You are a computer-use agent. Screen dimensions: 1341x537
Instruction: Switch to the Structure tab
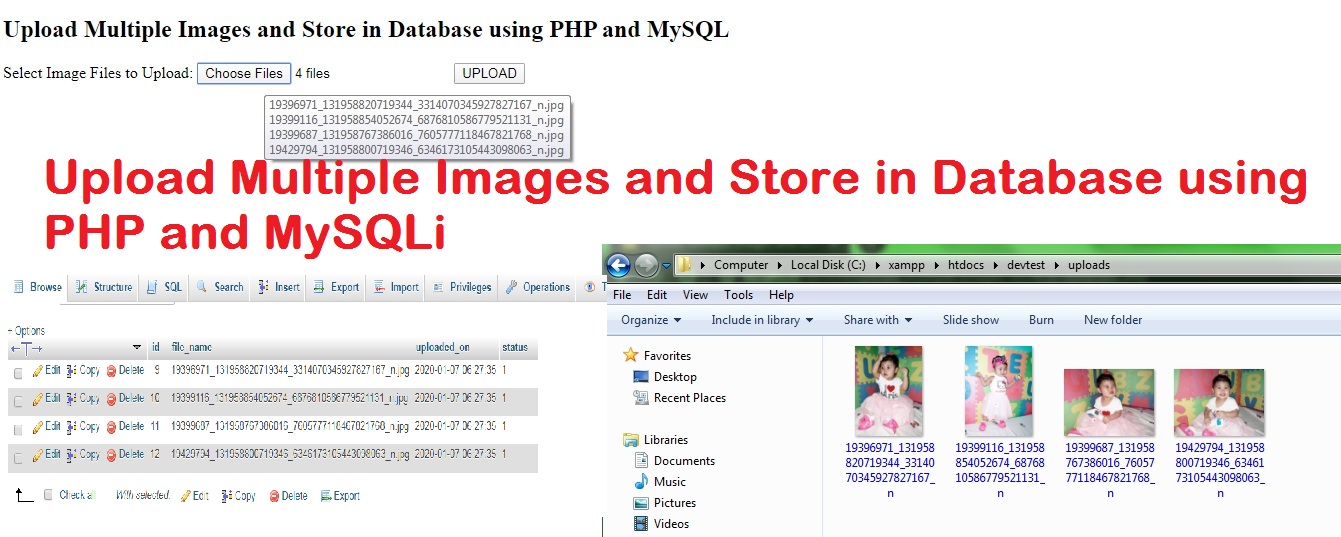tap(104, 287)
